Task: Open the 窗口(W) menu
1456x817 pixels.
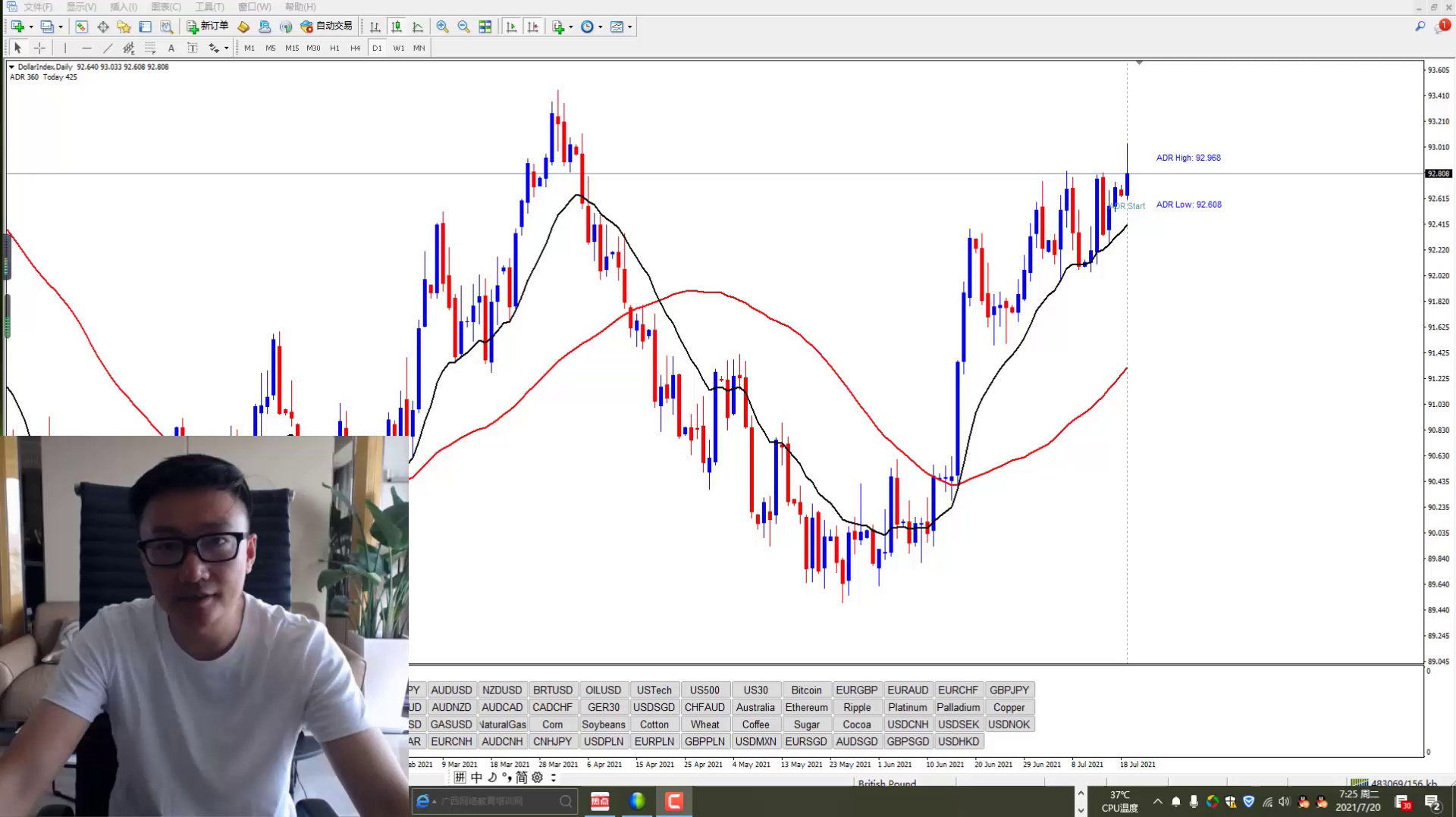Action: [x=254, y=7]
